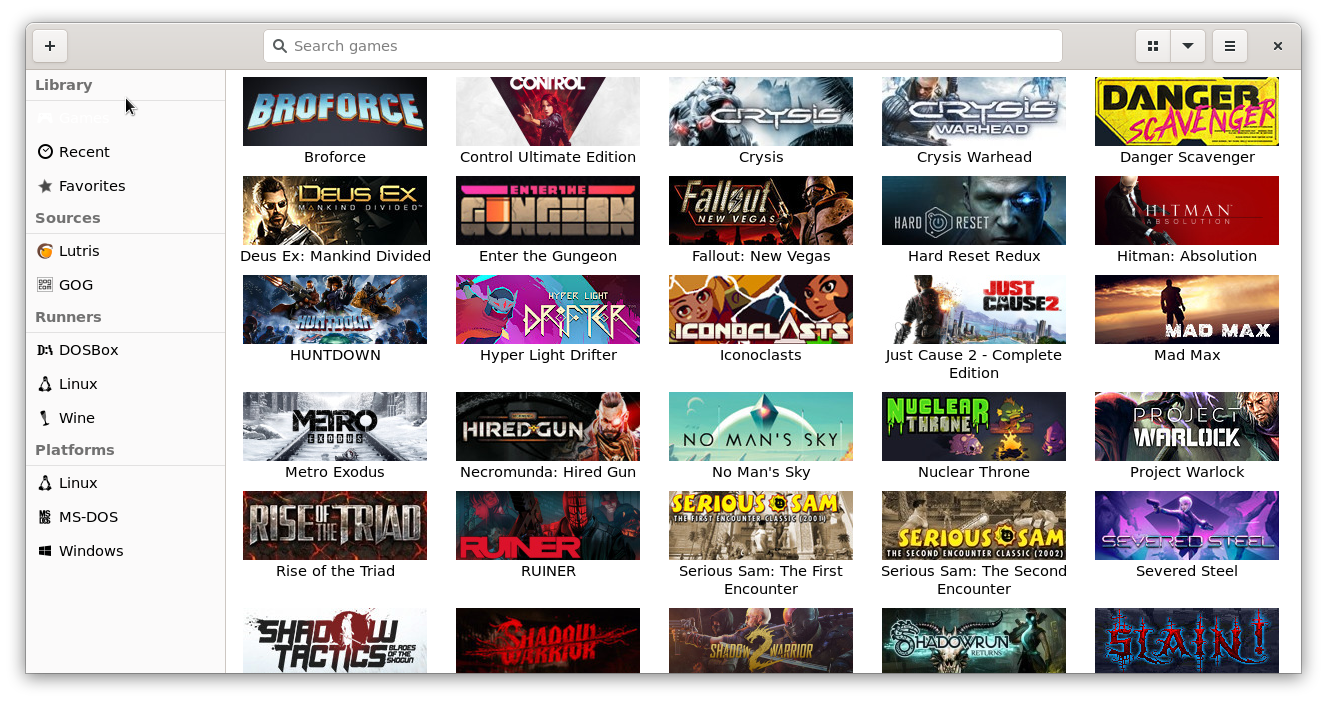Open the Favorites list

coord(91,185)
